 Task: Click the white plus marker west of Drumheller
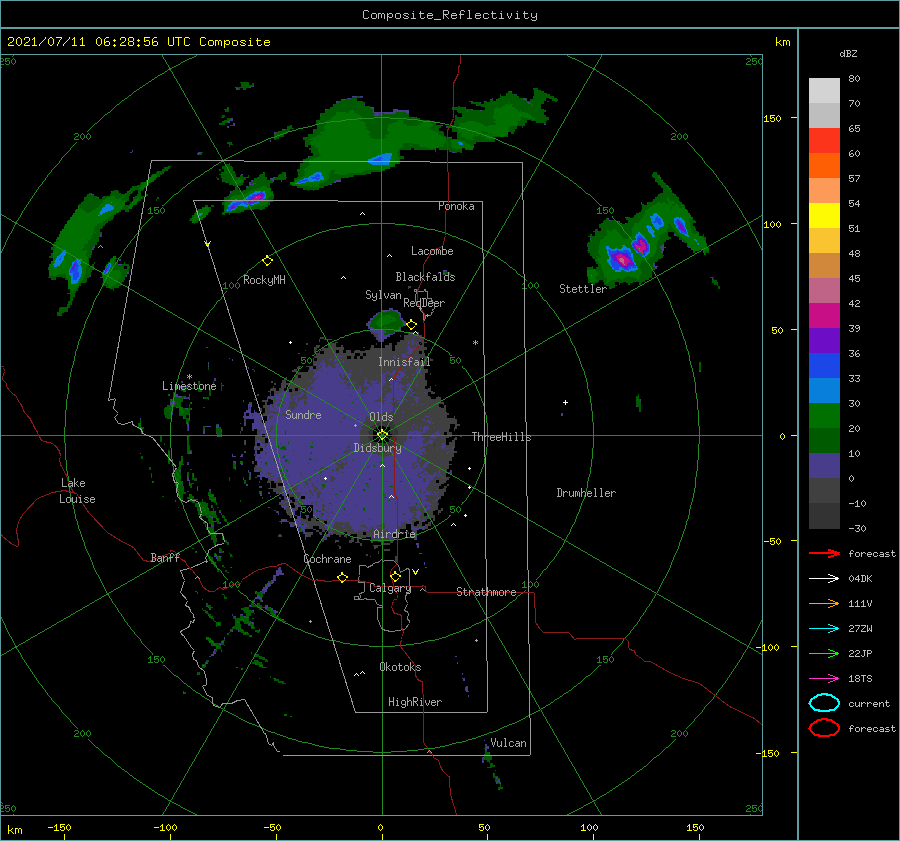click(565, 402)
